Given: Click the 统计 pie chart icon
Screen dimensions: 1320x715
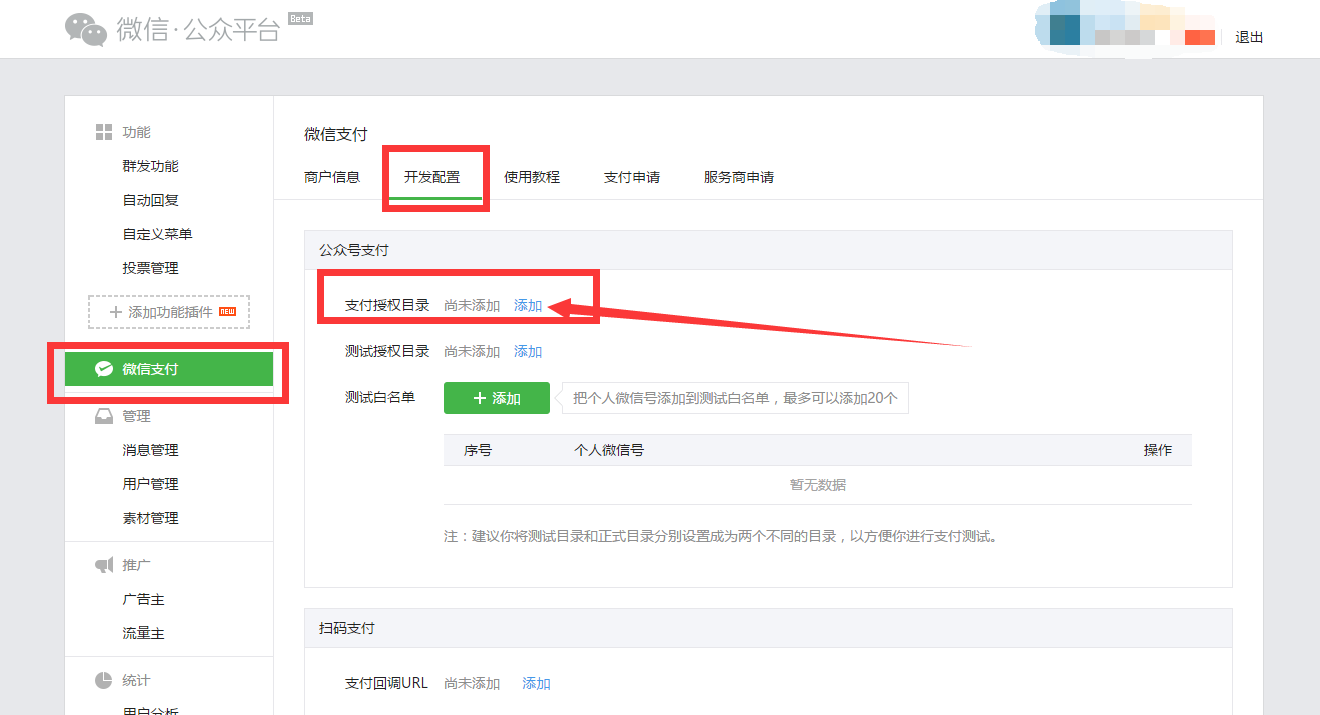Looking at the screenshot, I should tap(103, 680).
